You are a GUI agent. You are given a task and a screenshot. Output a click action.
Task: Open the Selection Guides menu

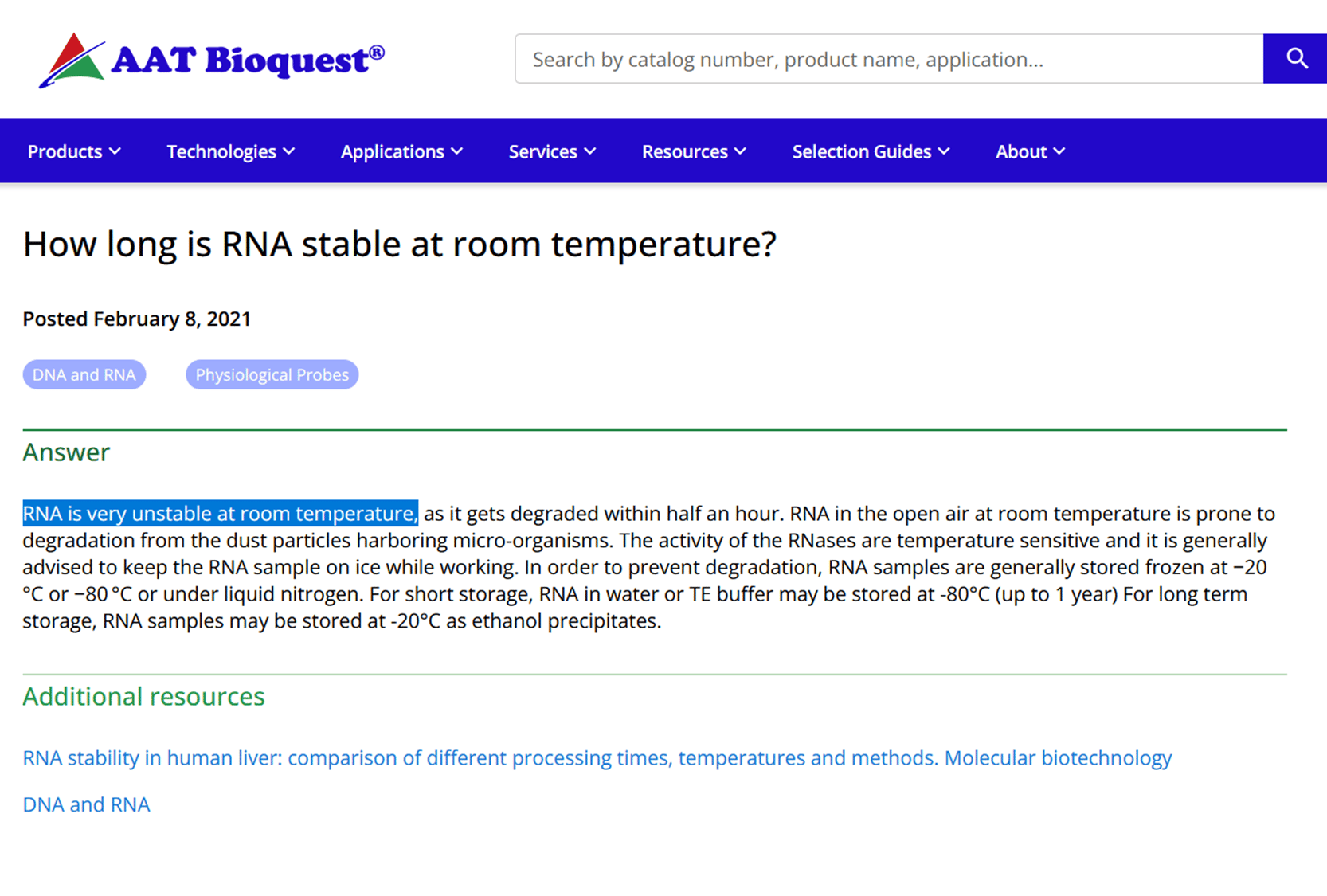click(x=862, y=151)
